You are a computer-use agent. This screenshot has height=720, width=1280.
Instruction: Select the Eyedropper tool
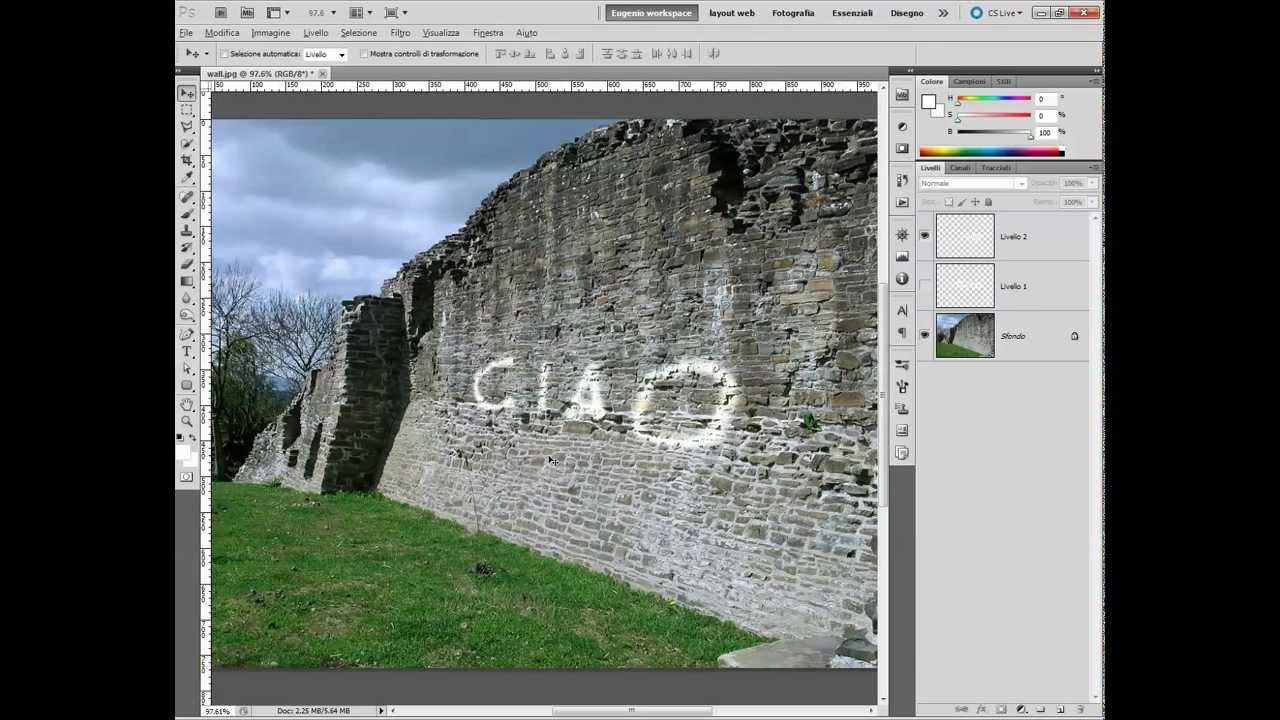(x=187, y=177)
